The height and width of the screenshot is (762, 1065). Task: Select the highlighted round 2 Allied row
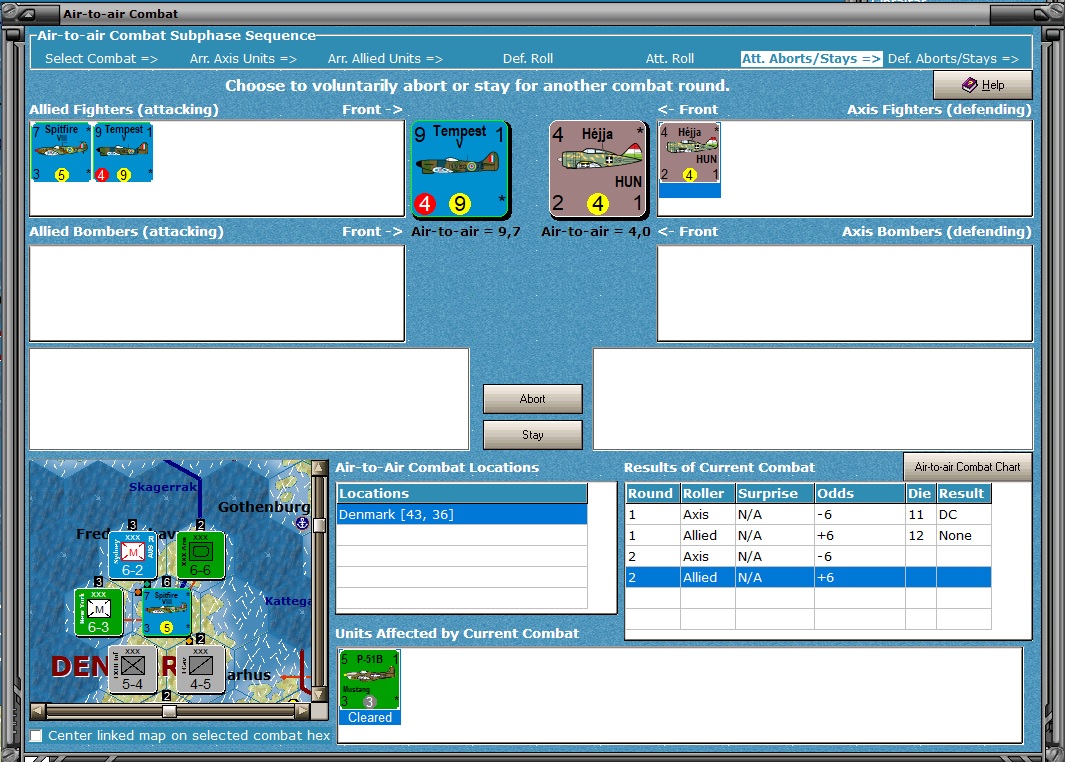[808, 577]
